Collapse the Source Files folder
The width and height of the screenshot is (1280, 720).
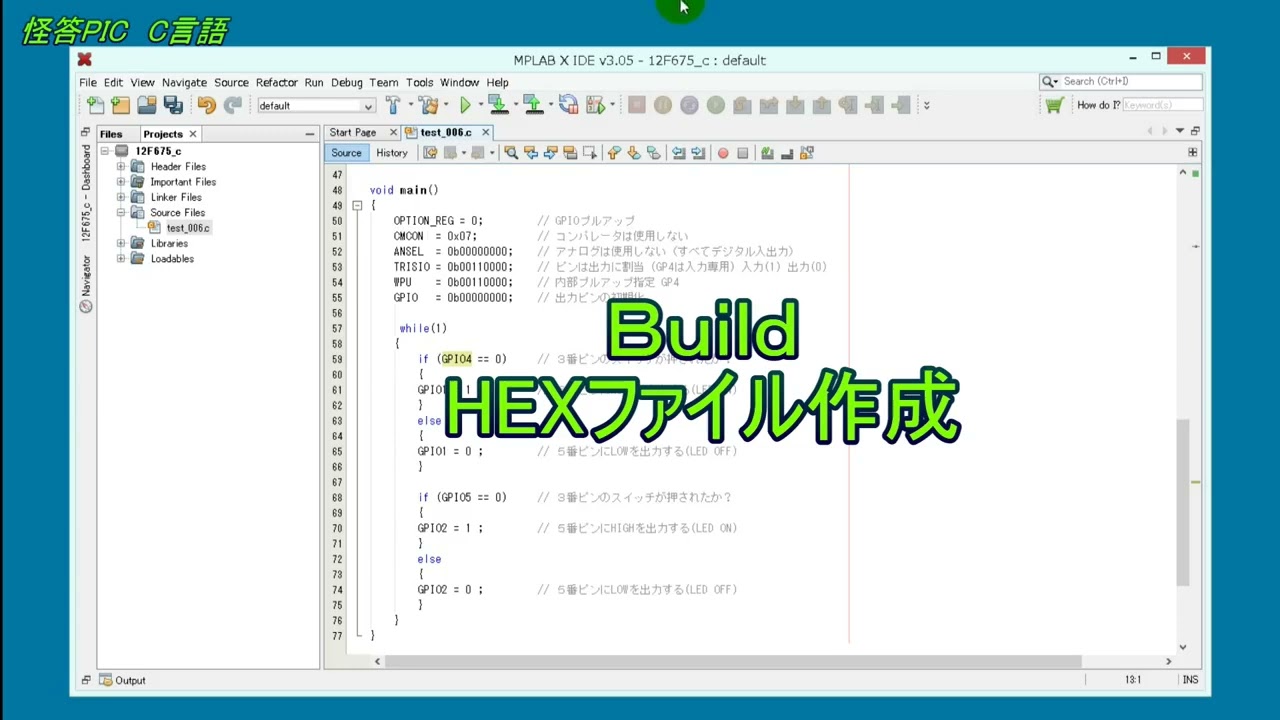(x=121, y=213)
